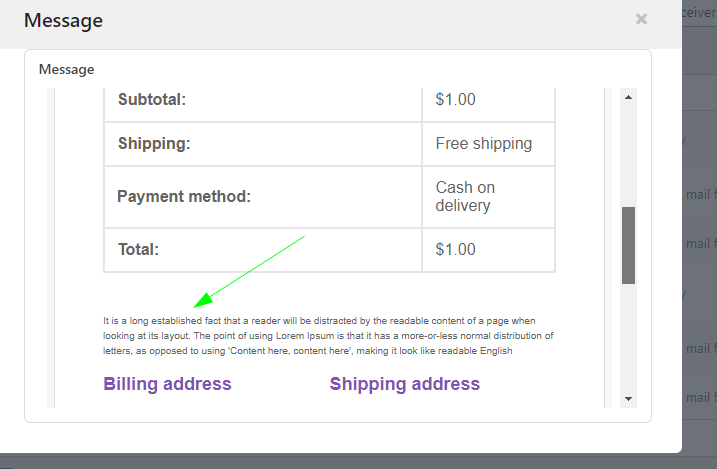This screenshot has width=717, height=469.
Task: Click the Billing address heading
Action: pos(168,384)
